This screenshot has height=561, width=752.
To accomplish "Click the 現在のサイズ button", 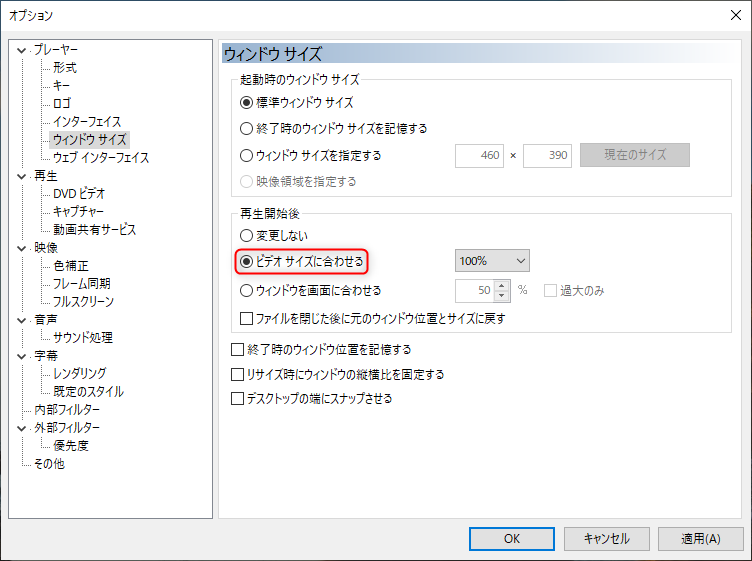I will click(x=635, y=155).
